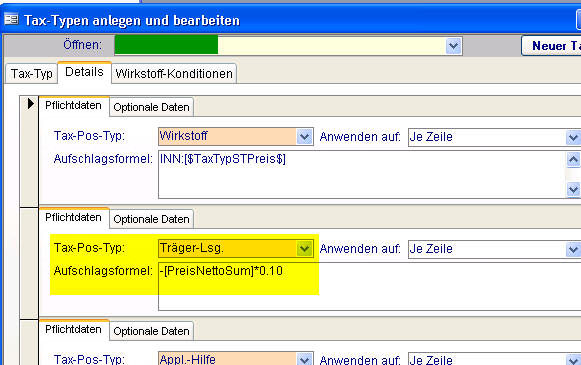Expand Anwenden auf dropdown in the Wirkstoff record
The width and height of the screenshot is (581, 365).
click(x=573, y=137)
